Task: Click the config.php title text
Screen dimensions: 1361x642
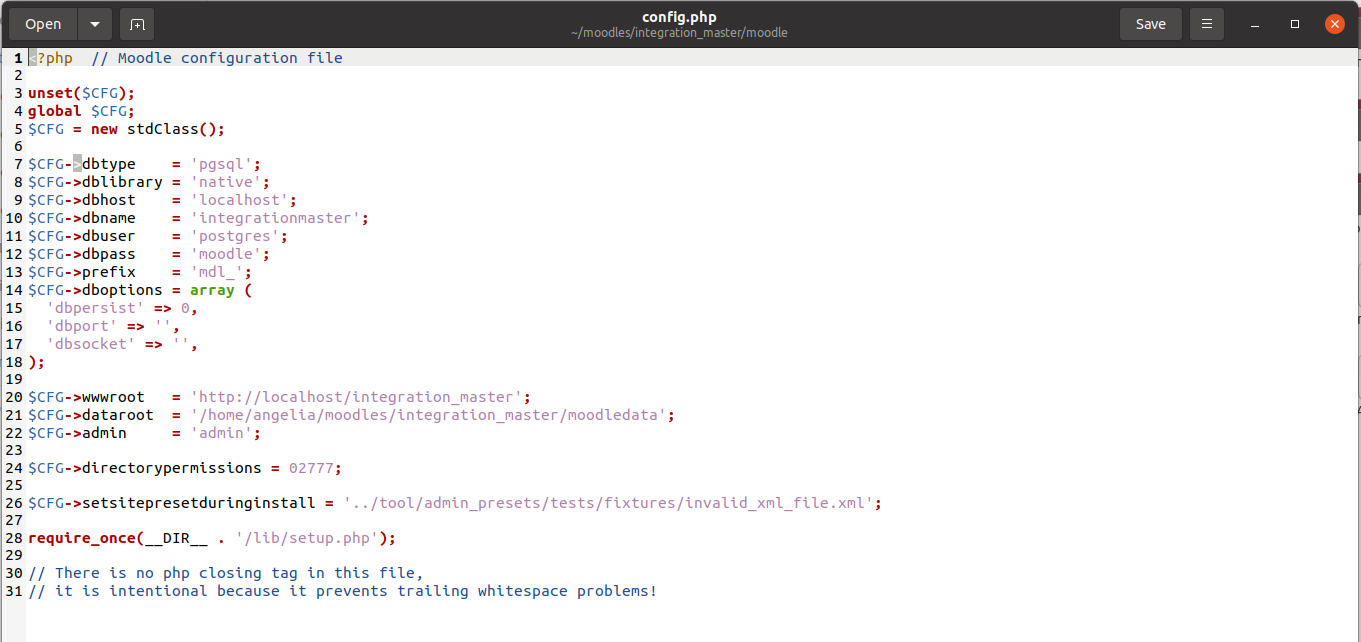Action: [679, 17]
